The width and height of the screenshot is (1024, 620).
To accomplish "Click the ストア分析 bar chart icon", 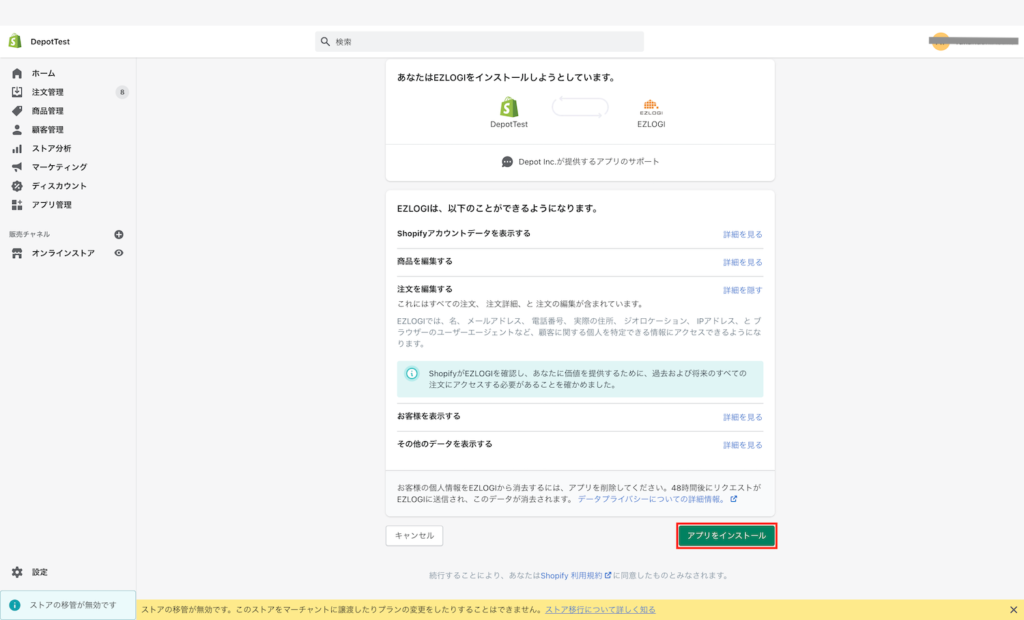I will coord(17,148).
